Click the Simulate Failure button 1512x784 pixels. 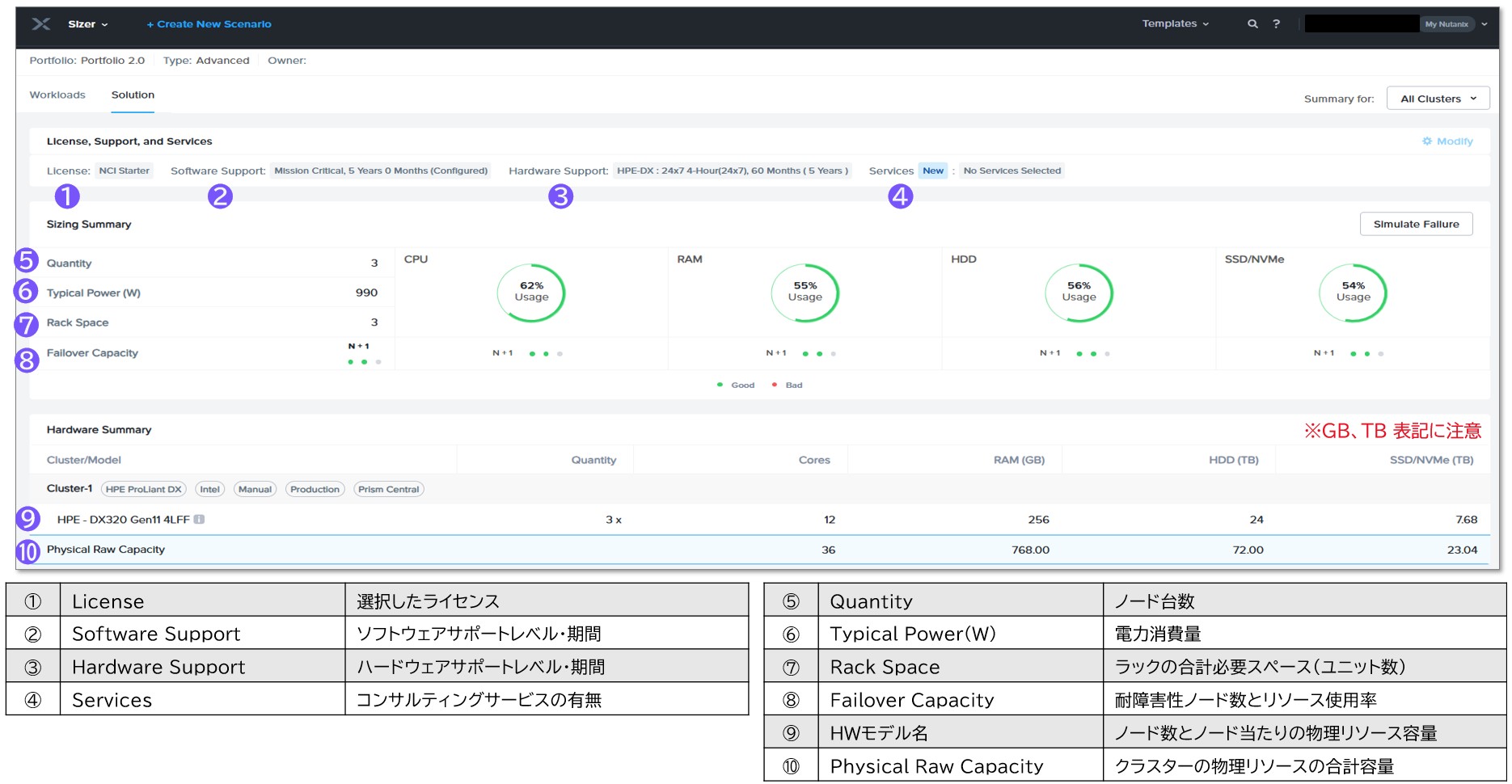pyautogui.click(x=1416, y=224)
